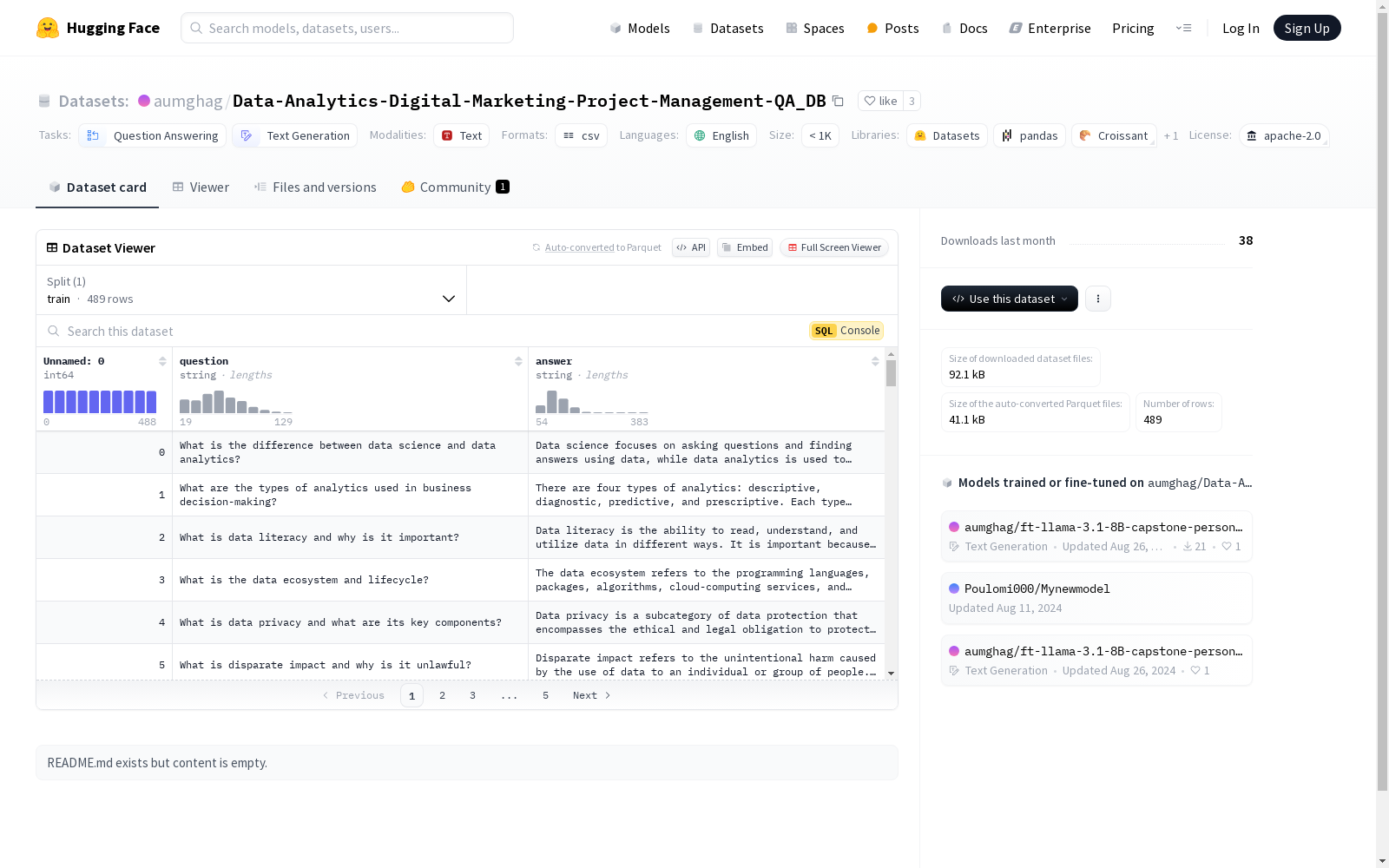This screenshot has height=868, width=1389.
Task: Go to page 5 of dataset
Action: (x=545, y=695)
